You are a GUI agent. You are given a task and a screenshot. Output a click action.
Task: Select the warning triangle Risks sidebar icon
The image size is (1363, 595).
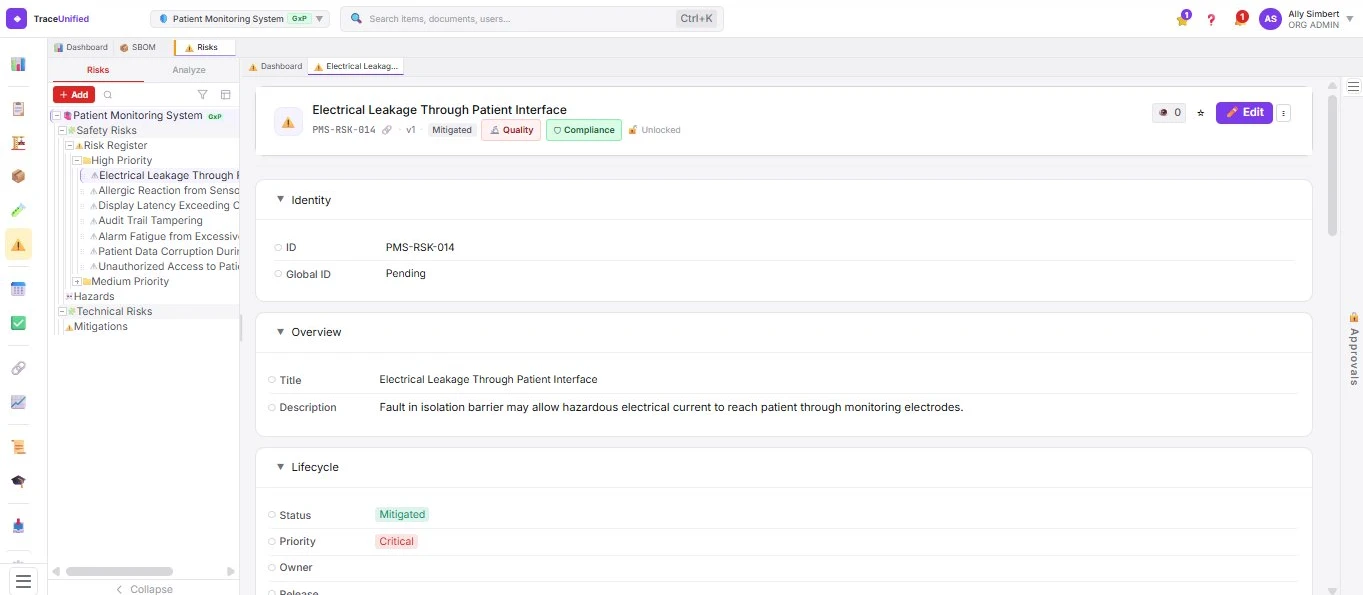tap(18, 244)
